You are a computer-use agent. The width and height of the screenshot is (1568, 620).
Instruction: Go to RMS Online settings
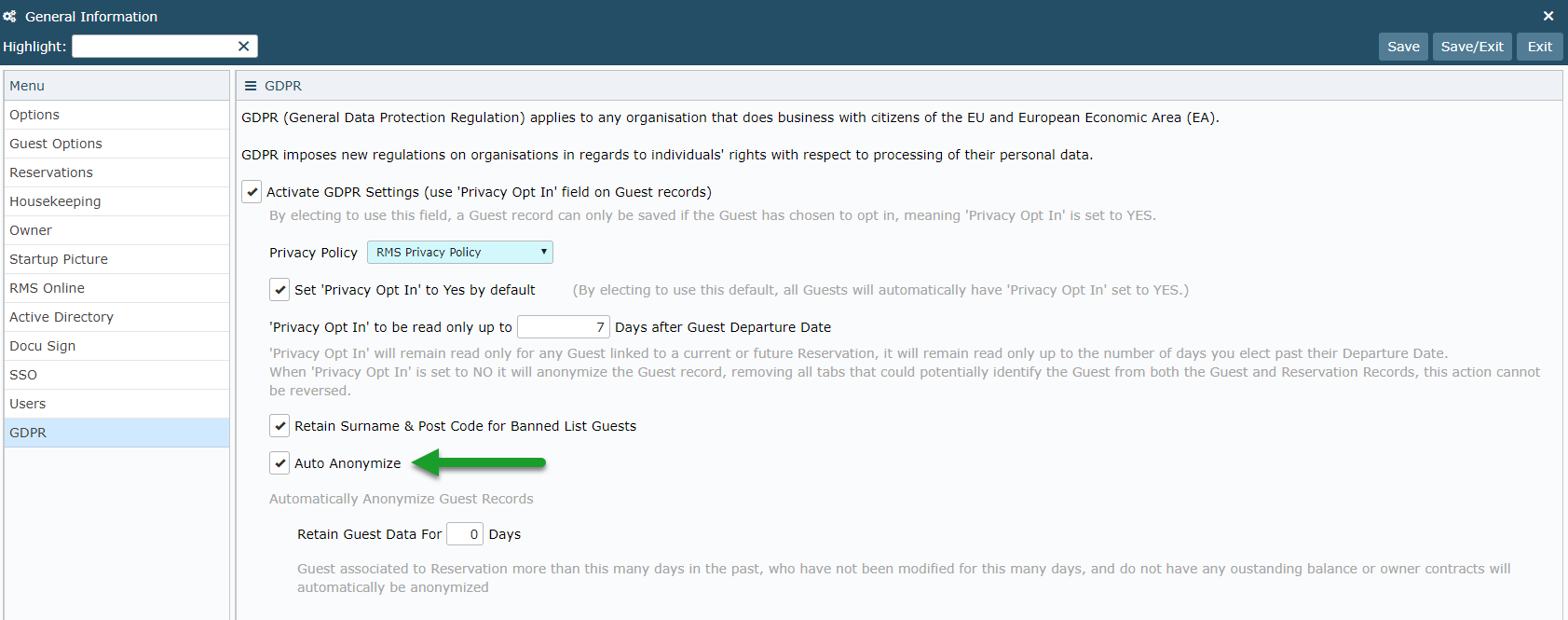116,288
